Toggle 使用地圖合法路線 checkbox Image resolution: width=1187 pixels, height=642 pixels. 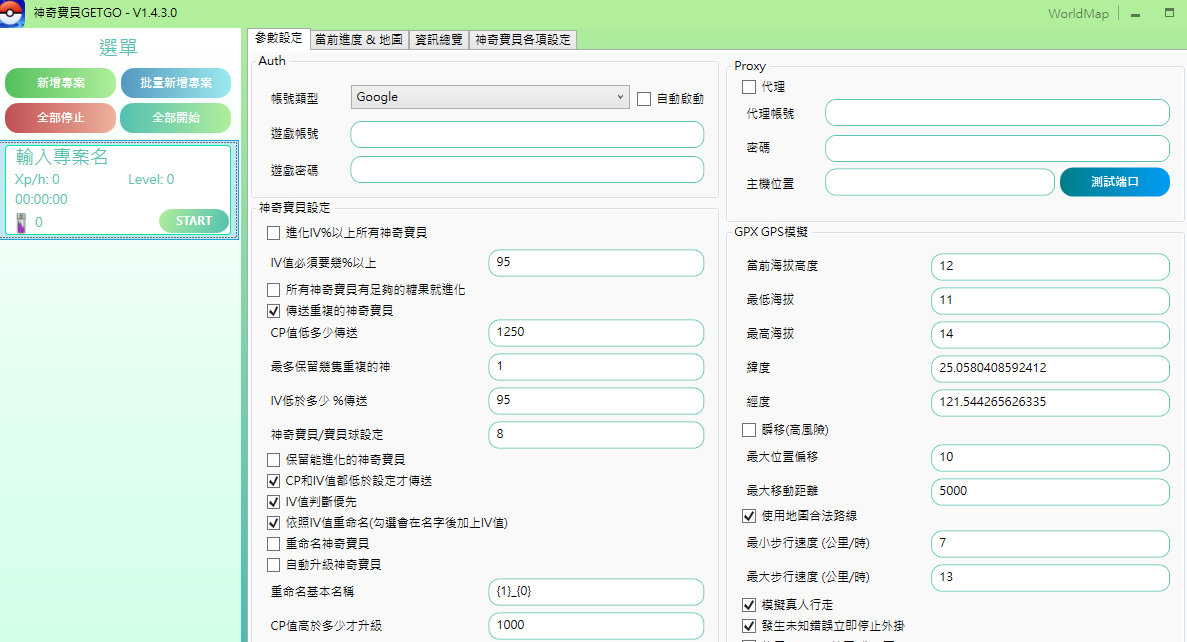click(x=749, y=516)
